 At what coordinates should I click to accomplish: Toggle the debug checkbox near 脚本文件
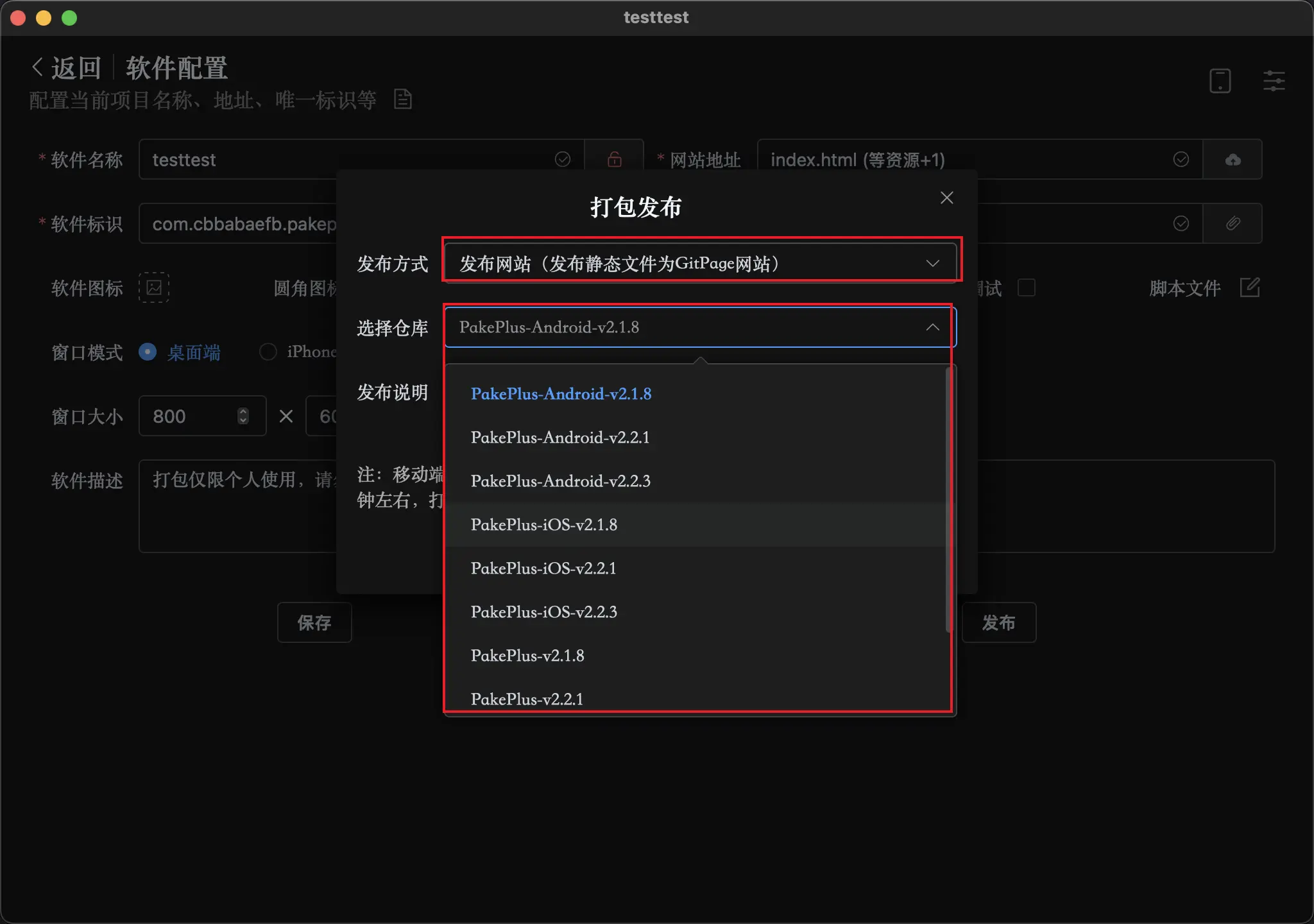1027,287
